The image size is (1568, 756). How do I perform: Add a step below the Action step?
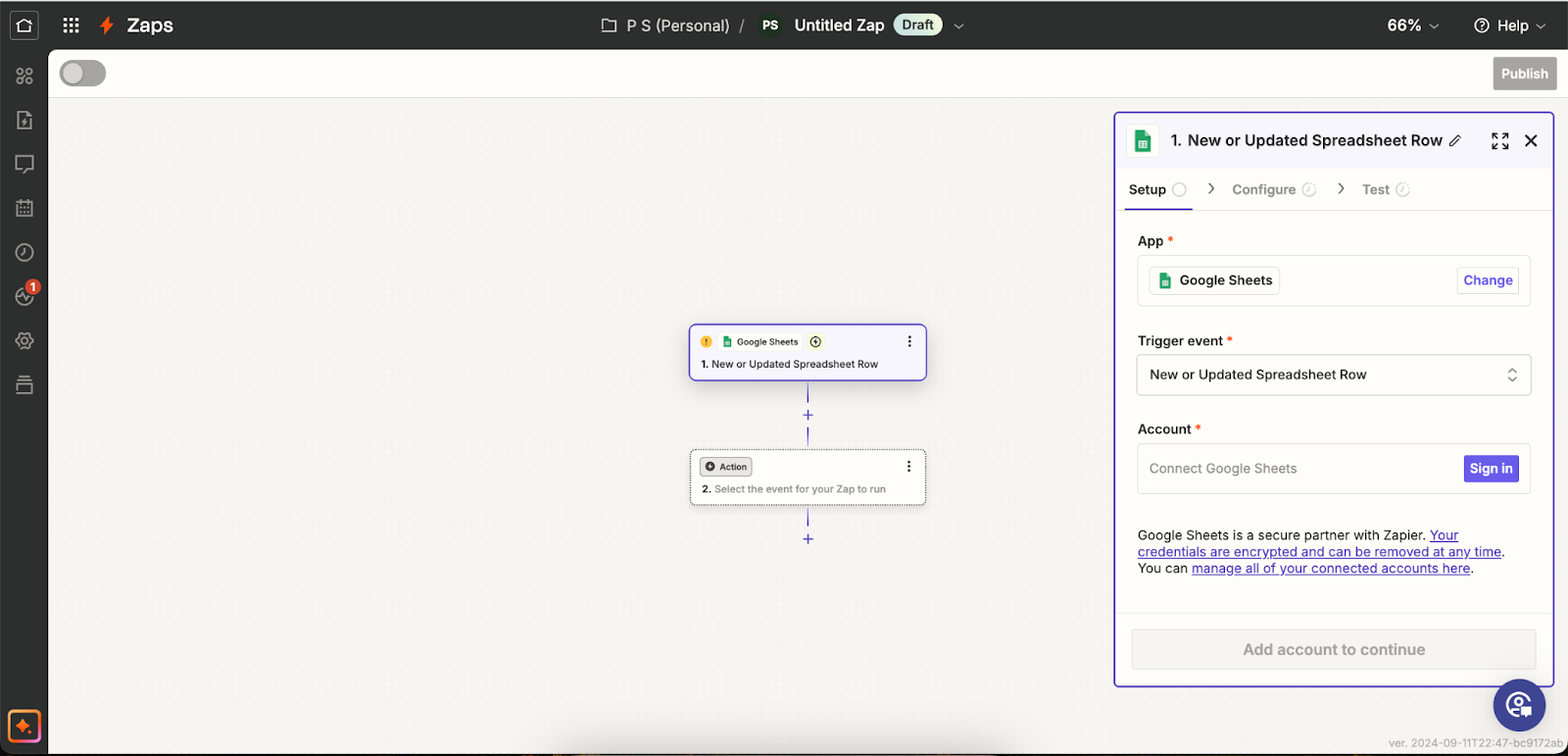[x=808, y=539]
